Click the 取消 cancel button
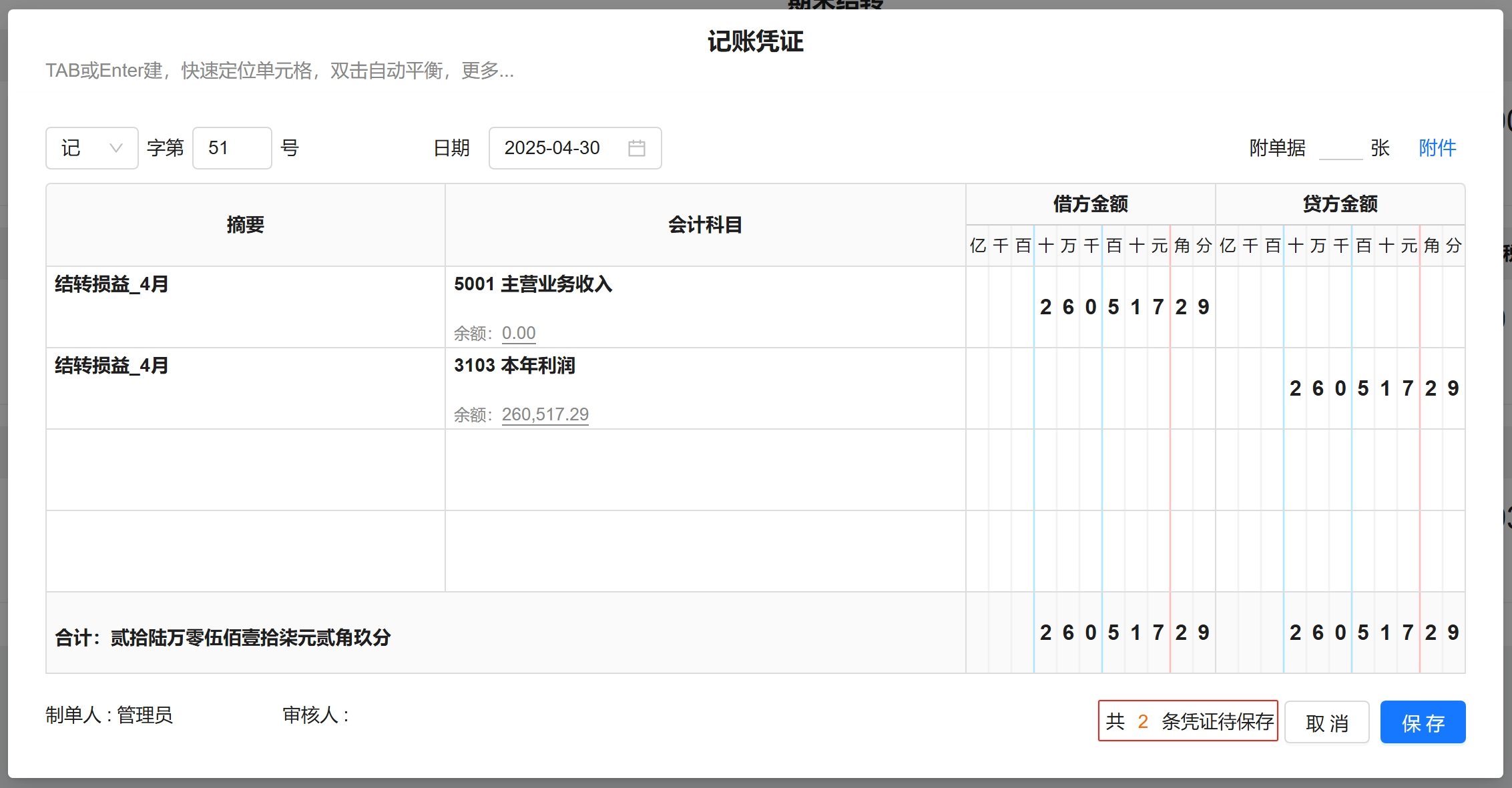This screenshot has width=1512, height=788. [x=1326, y=723]
